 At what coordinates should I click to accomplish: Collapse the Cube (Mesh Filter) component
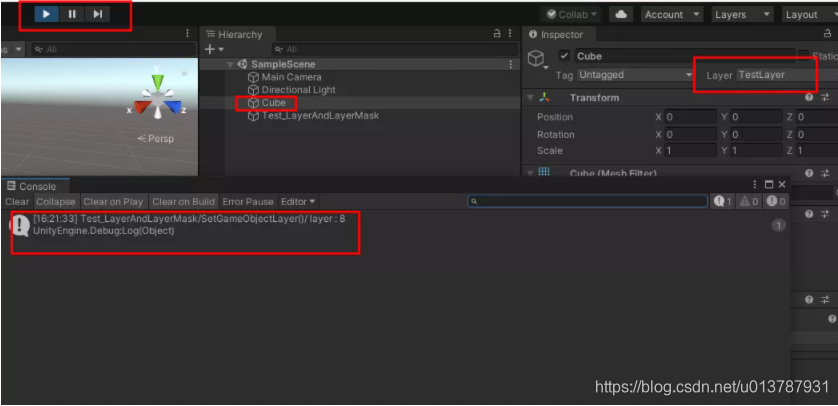click(530, 173)
